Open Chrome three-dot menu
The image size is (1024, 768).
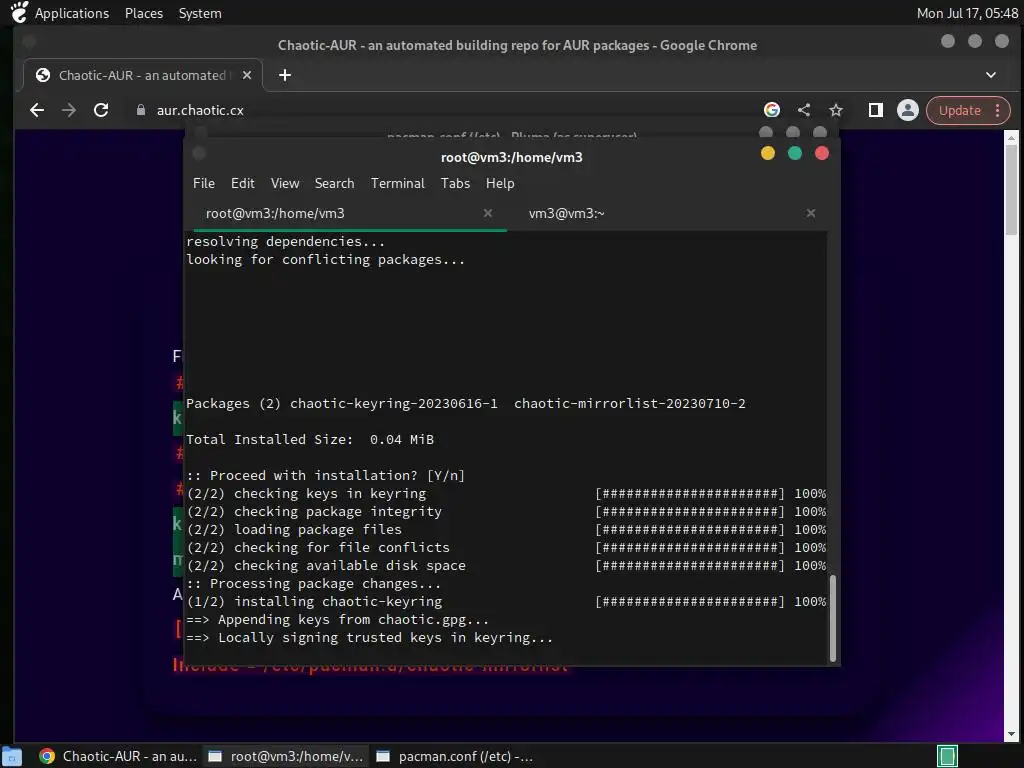(997, 110)
